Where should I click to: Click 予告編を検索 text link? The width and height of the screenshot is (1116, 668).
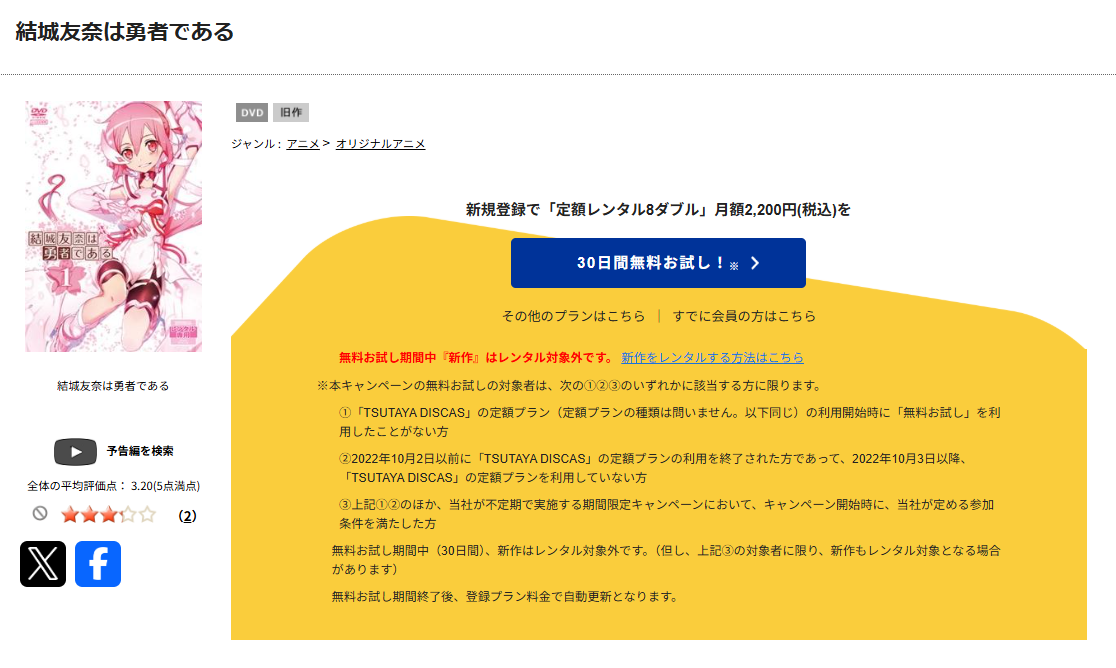pyautogui.click(x=140, y=451)
